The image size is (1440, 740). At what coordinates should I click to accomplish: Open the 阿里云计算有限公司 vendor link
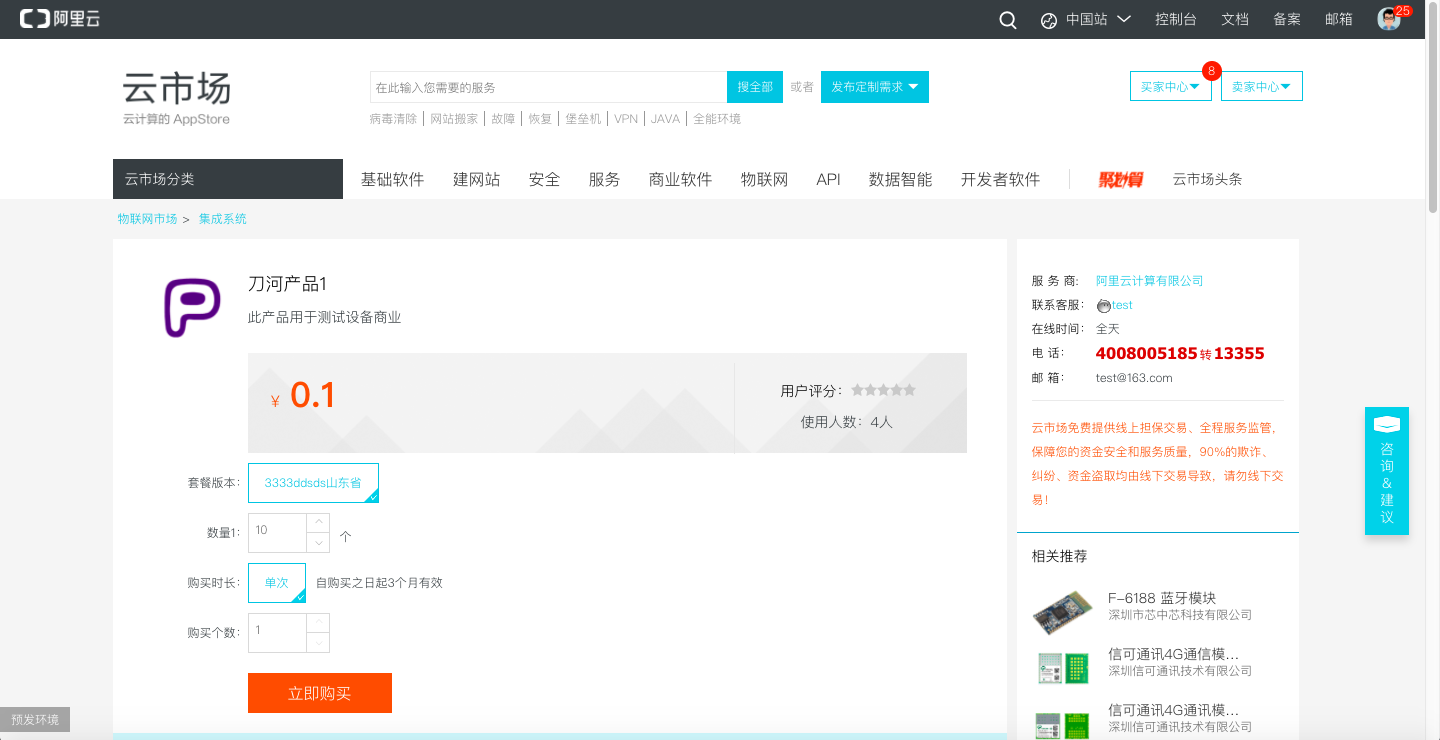pos(1150,281)
